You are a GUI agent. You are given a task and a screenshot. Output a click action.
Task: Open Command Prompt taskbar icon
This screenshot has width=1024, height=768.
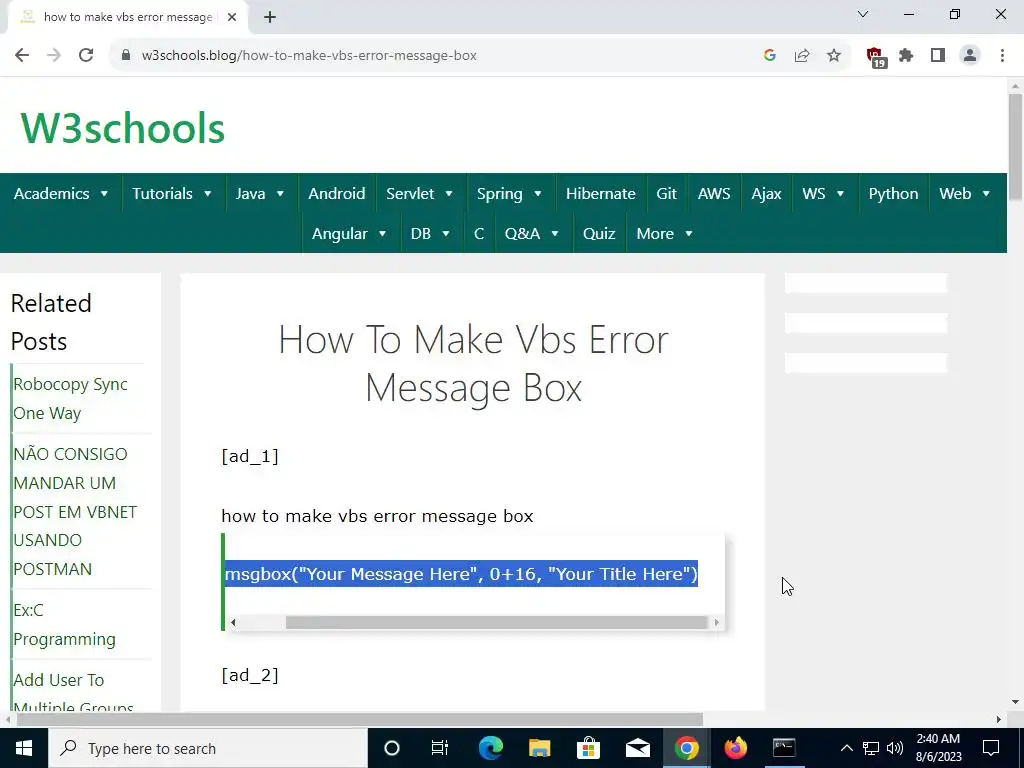[x=784, y=748]
